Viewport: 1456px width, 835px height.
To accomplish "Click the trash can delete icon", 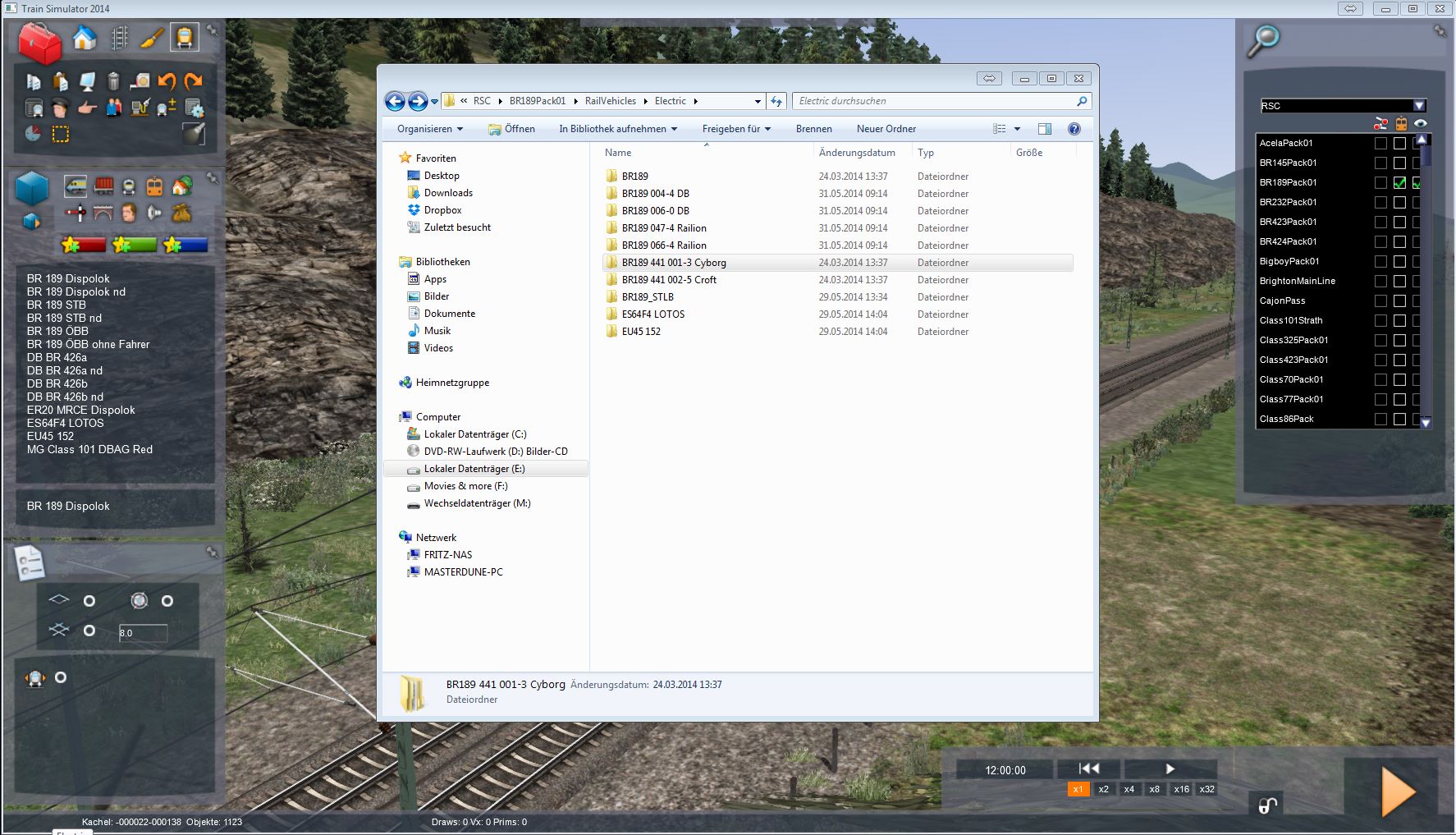I will point(113,81).
